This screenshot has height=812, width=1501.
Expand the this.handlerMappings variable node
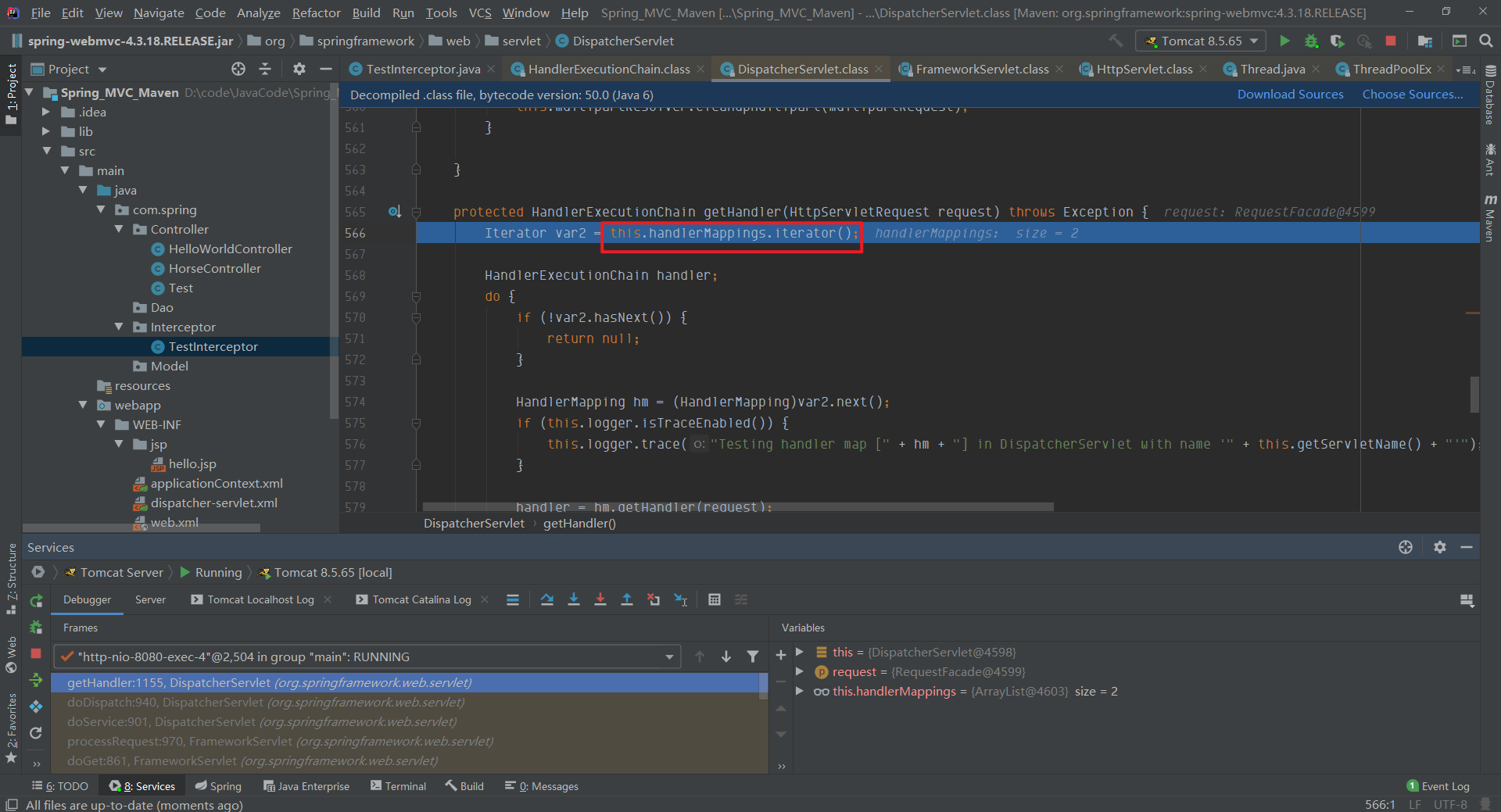799,691
